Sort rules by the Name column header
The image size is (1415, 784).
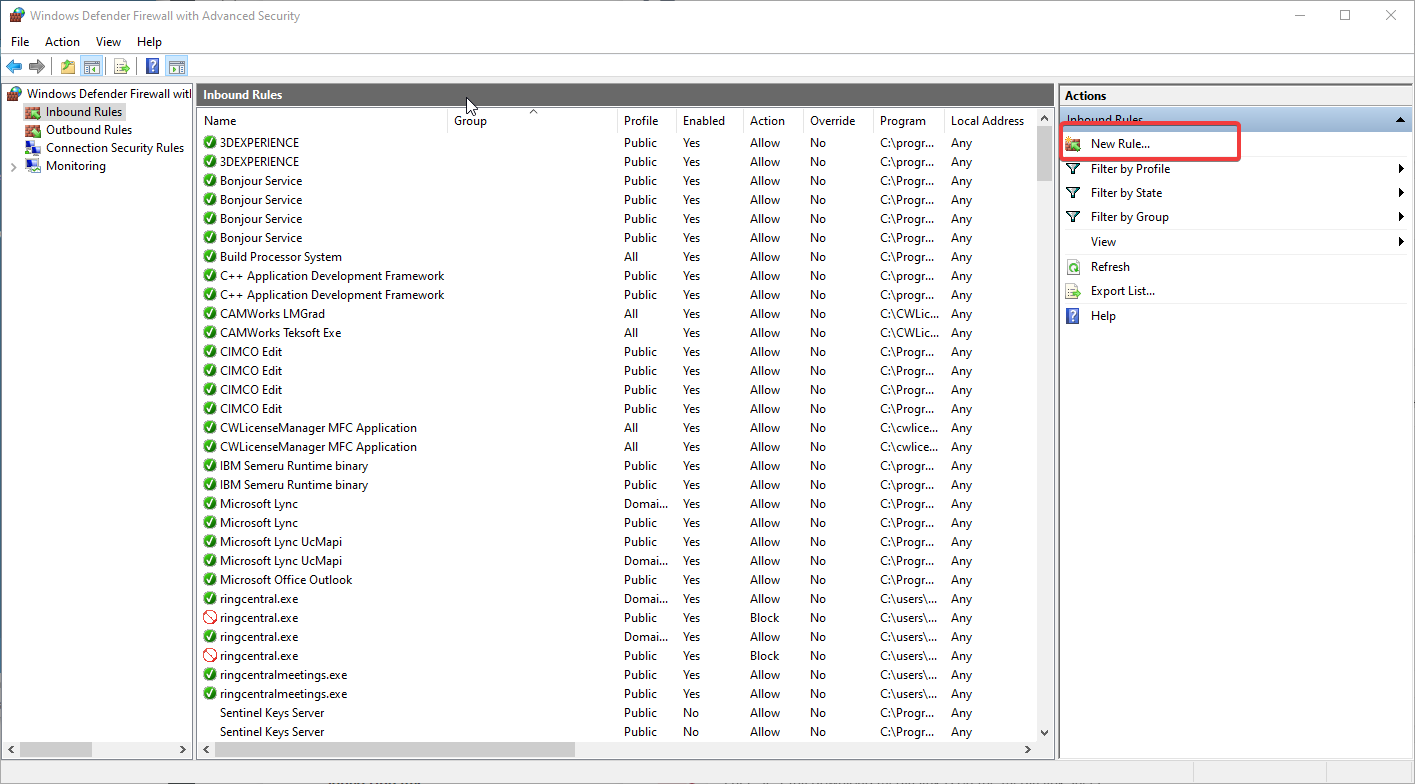323,121
